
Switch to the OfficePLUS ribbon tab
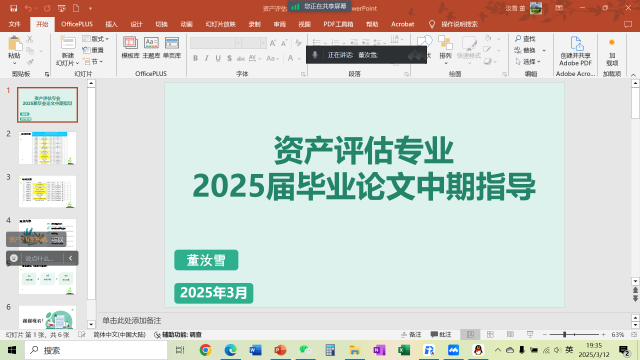[77, 24]
